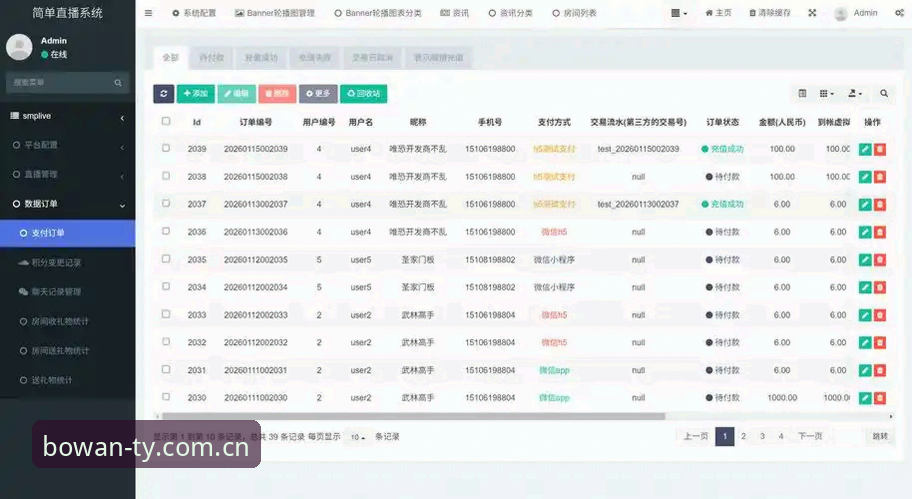
Task: Click 清除缓存 clear cache in header
Action: click(x=770, y=13)
